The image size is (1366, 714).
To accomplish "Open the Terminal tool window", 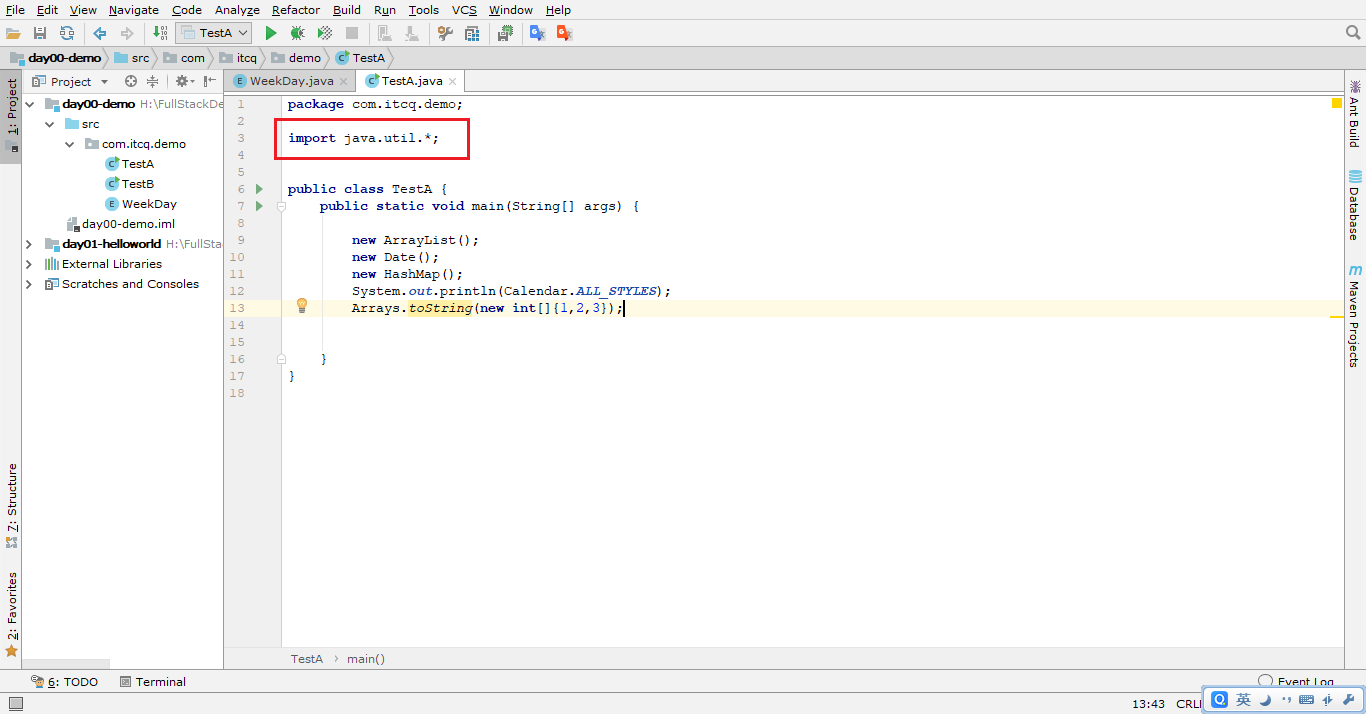I will pyautogui.click(x=152, y=682).
